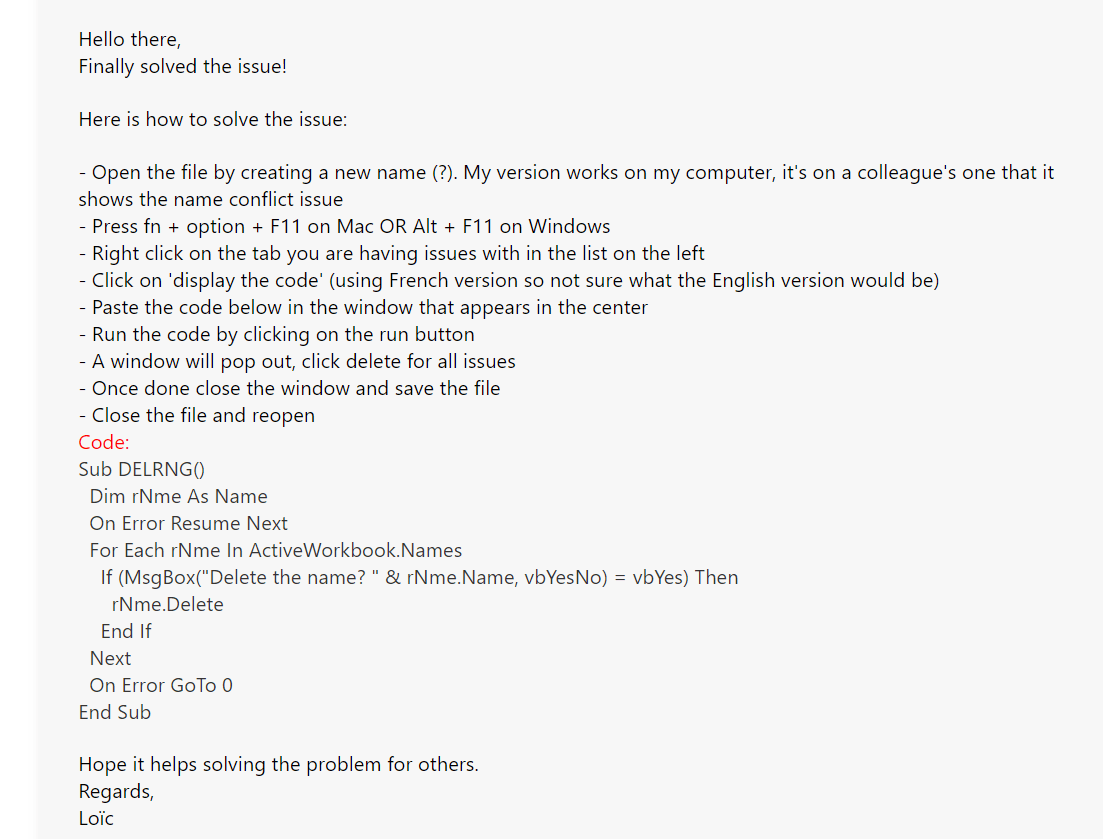Click the 'Open the file by creating' step
This screenshot has height=839, width=1103.
[x=566, y=186]
